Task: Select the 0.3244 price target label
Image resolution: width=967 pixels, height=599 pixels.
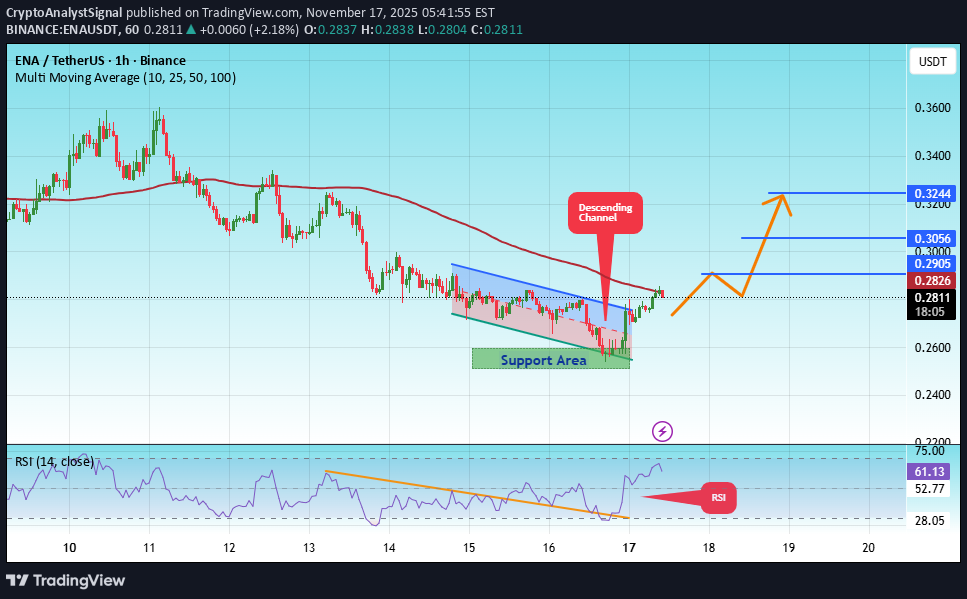Action: click(x=932, y=192)
